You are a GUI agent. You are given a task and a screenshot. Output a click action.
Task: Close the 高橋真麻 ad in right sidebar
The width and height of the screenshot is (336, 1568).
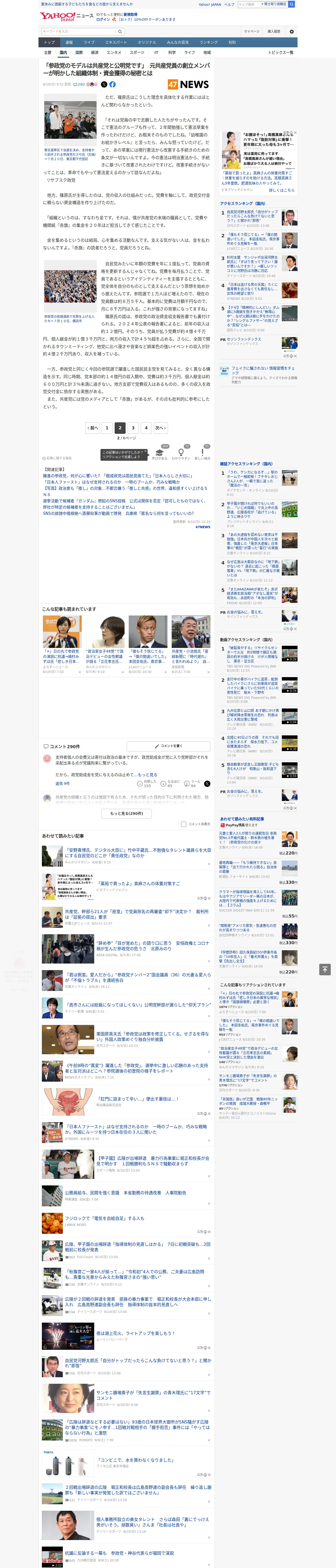click(x=295, y=133)
